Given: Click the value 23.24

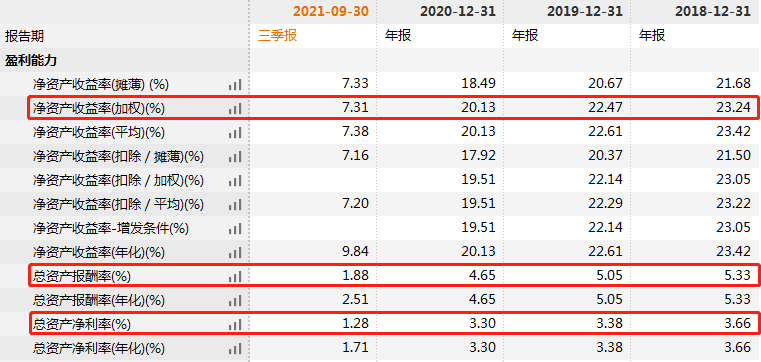Looking at the screenshot, I should pyautogui.click(x=733, y=107).
